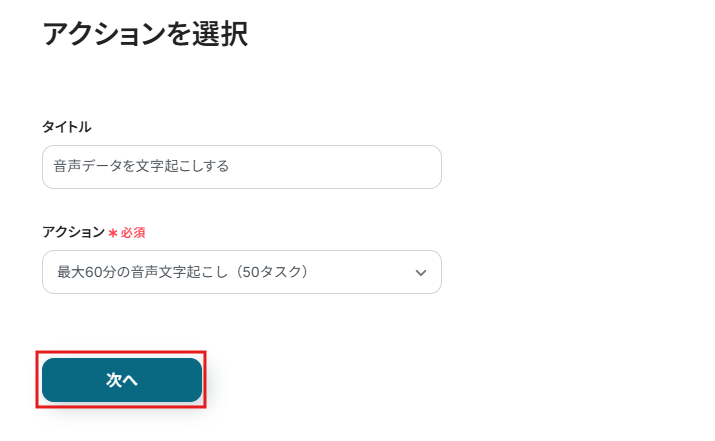Expand the アクション dropdown chevron
The width and height of the screenshot is (715, 441).
click(421, 272)
